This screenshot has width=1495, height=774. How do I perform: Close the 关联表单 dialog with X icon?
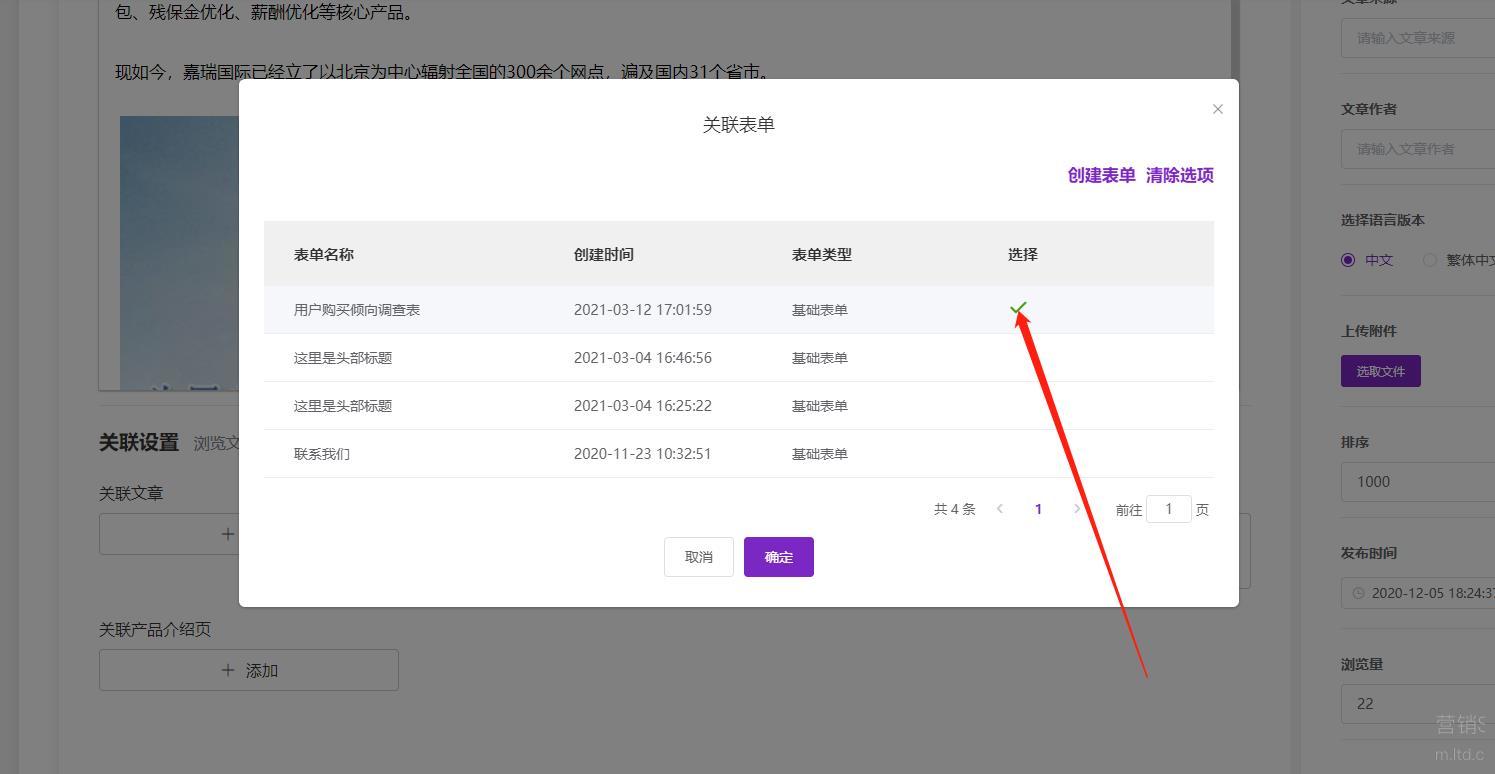pyautogui.click(x=1217, y=109)
